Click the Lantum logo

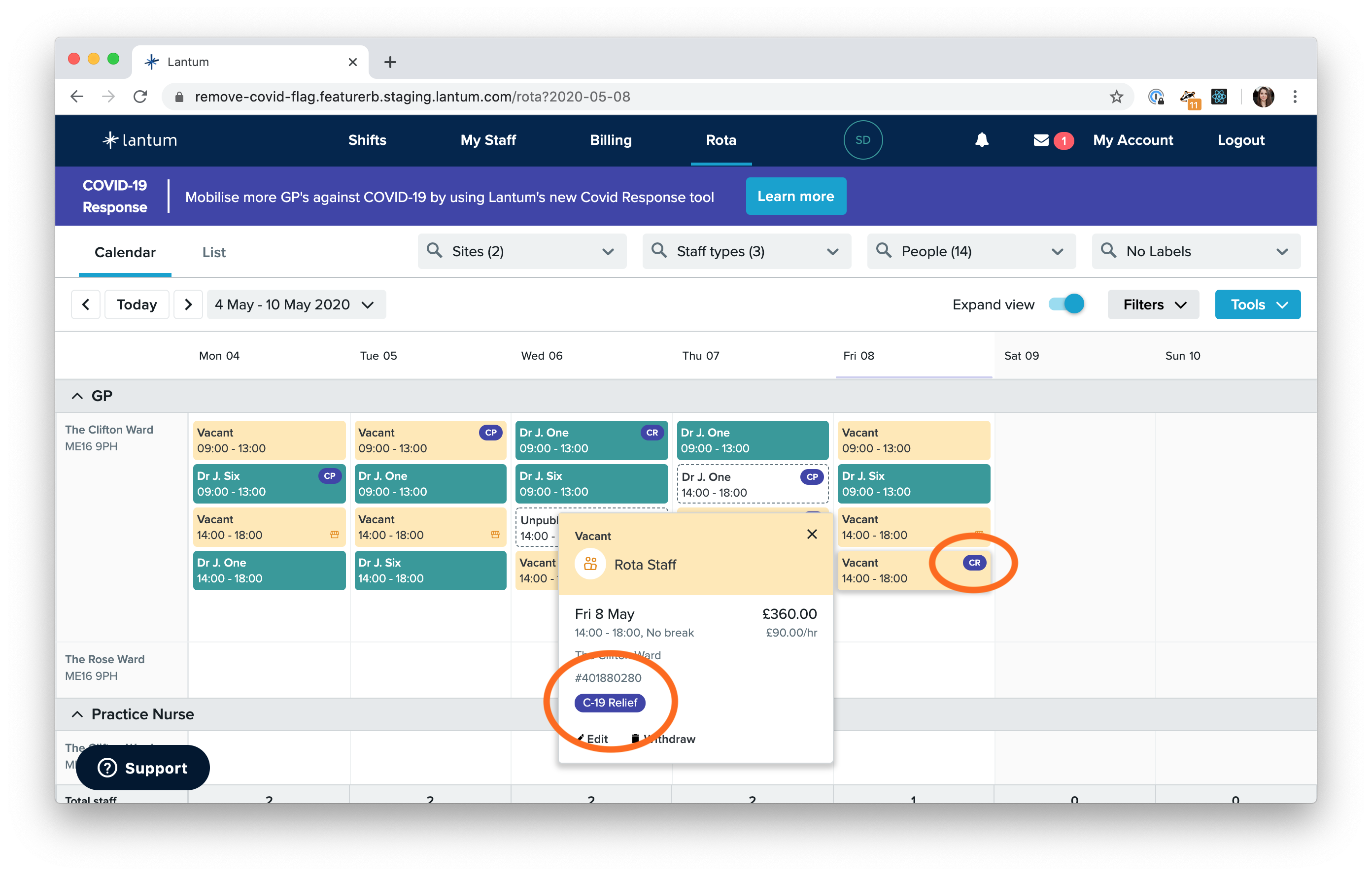coord(140,140)
